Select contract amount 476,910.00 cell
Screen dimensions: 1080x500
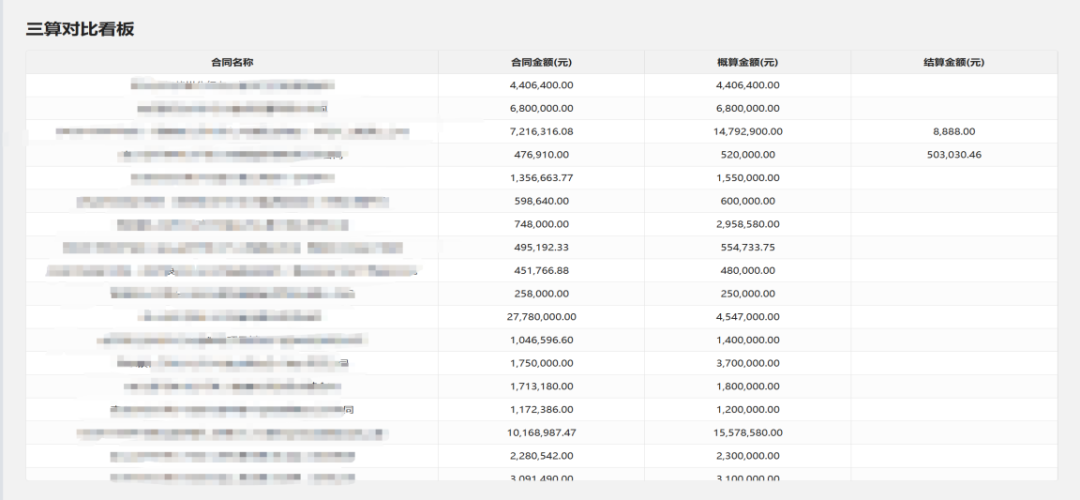(541, 155)
